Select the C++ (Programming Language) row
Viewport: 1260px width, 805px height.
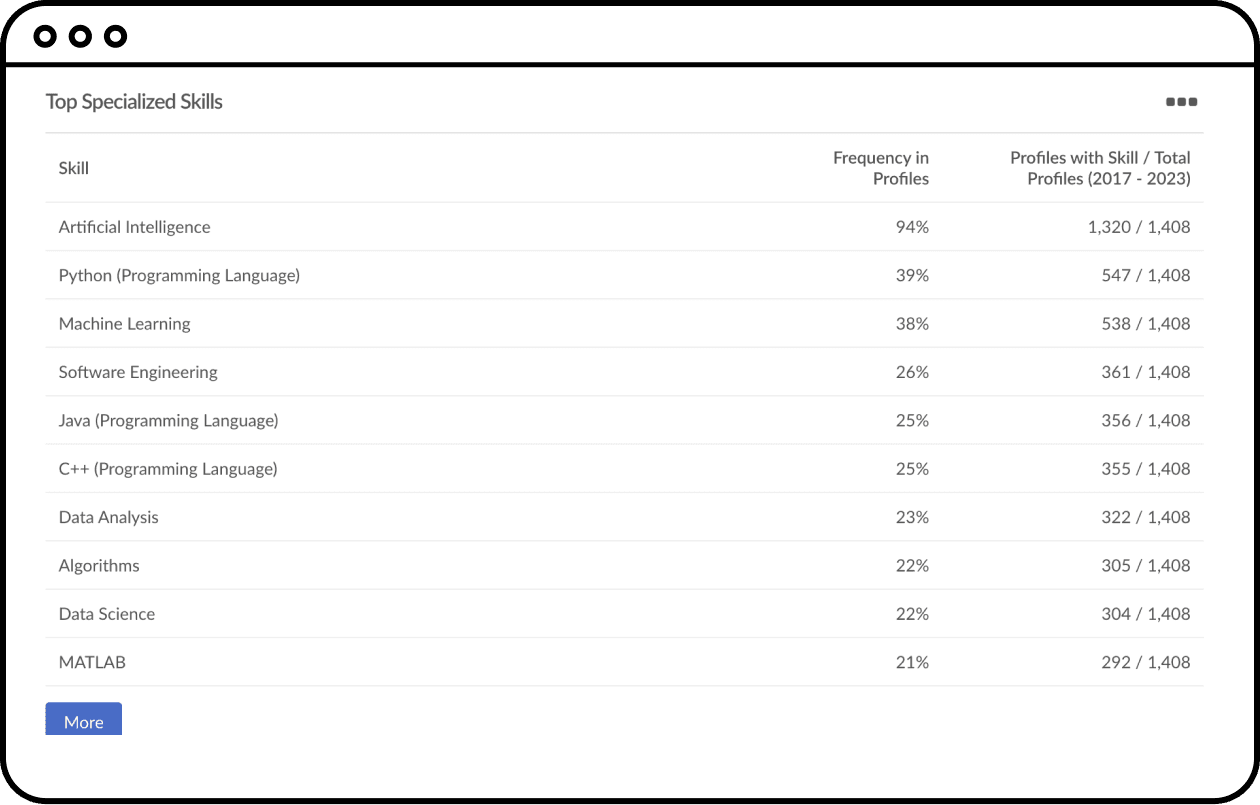[624, 469]
